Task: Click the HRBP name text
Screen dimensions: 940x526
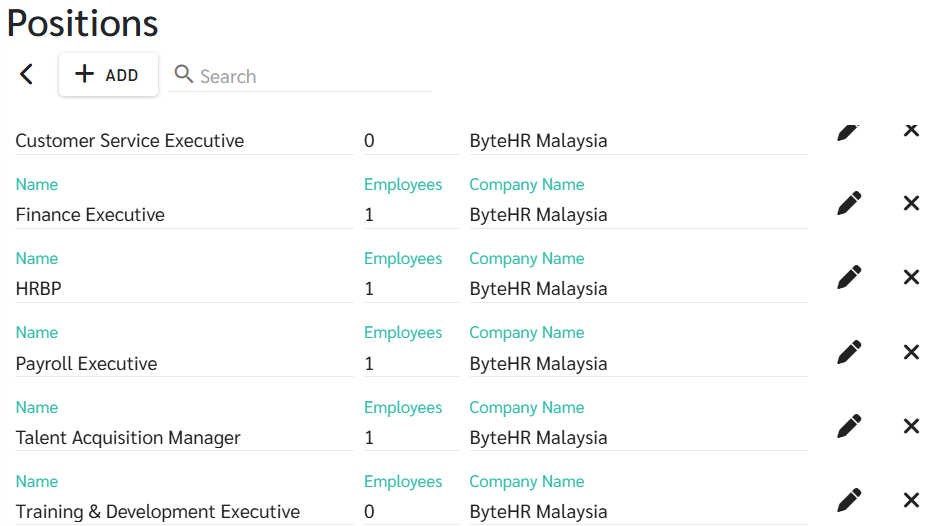Action: (38, 289)
